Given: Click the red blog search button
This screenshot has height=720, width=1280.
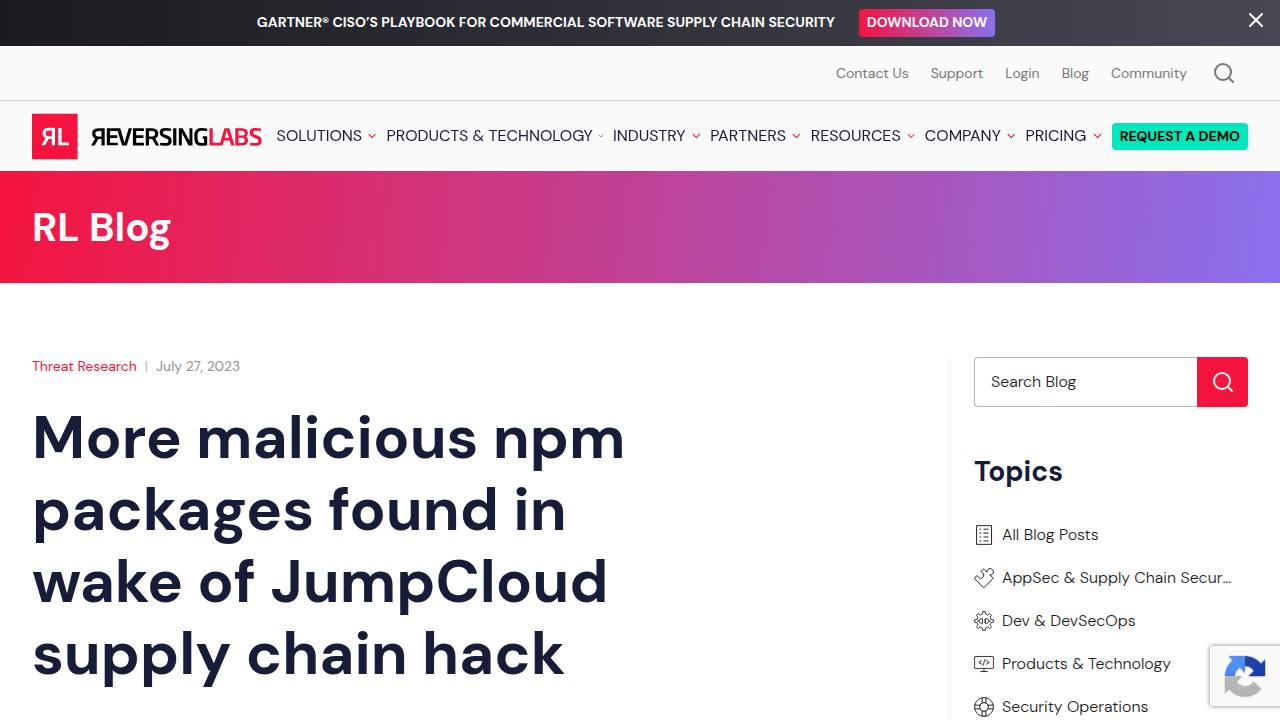Looking at the screenshot, I should (x=1222, y=382).
